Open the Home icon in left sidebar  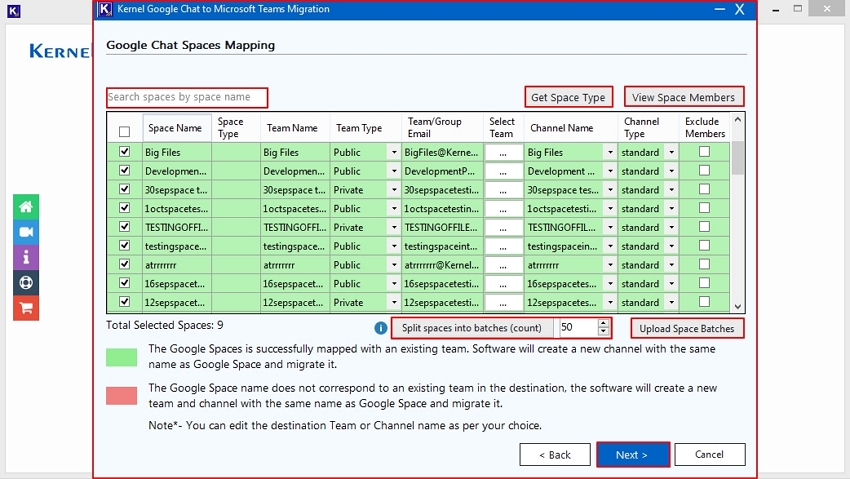pyautogui.click(x=26, y=206)
